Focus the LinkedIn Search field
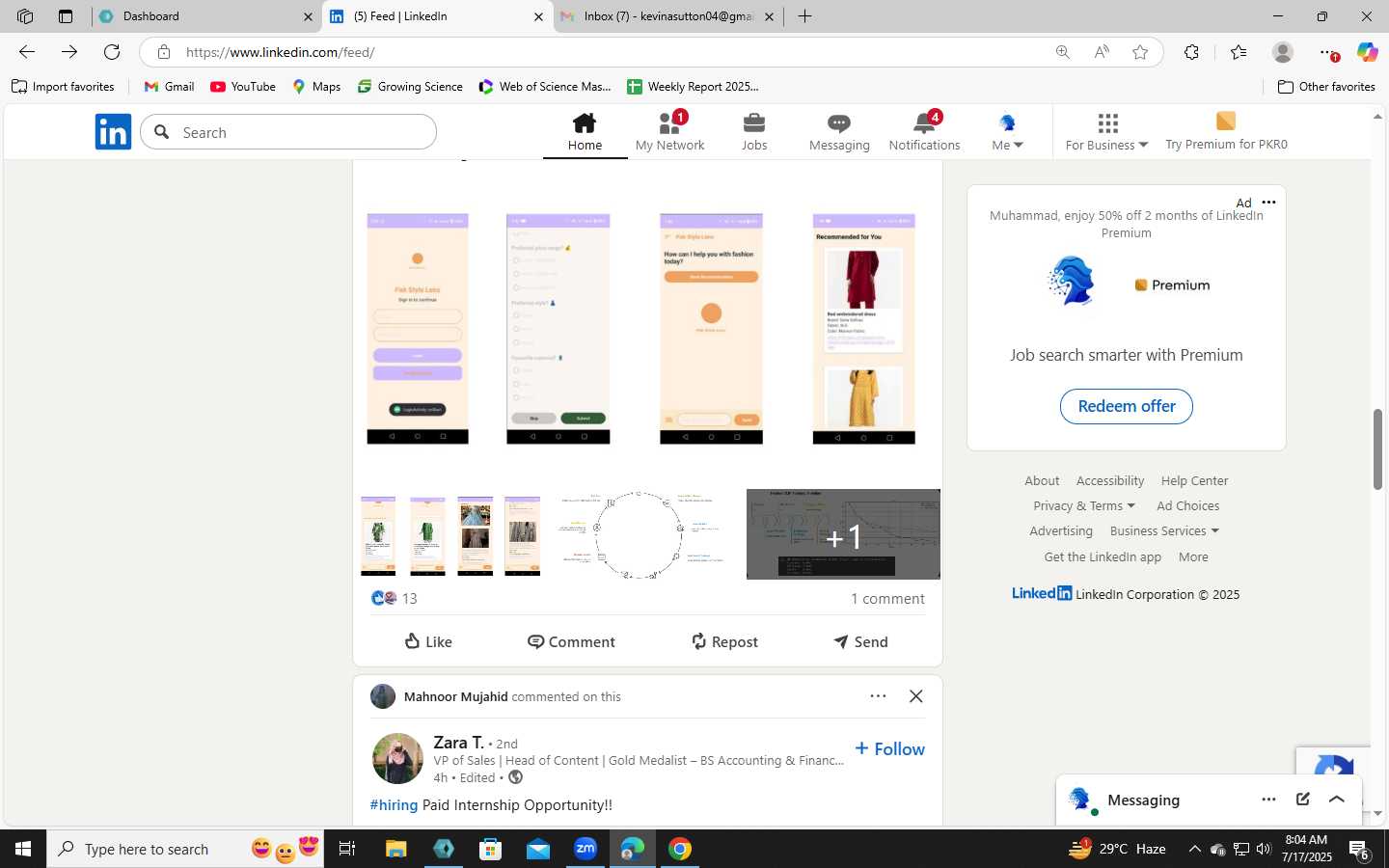Image resolution: width=1389 pixels, height=868 pixels. [288, 132]
